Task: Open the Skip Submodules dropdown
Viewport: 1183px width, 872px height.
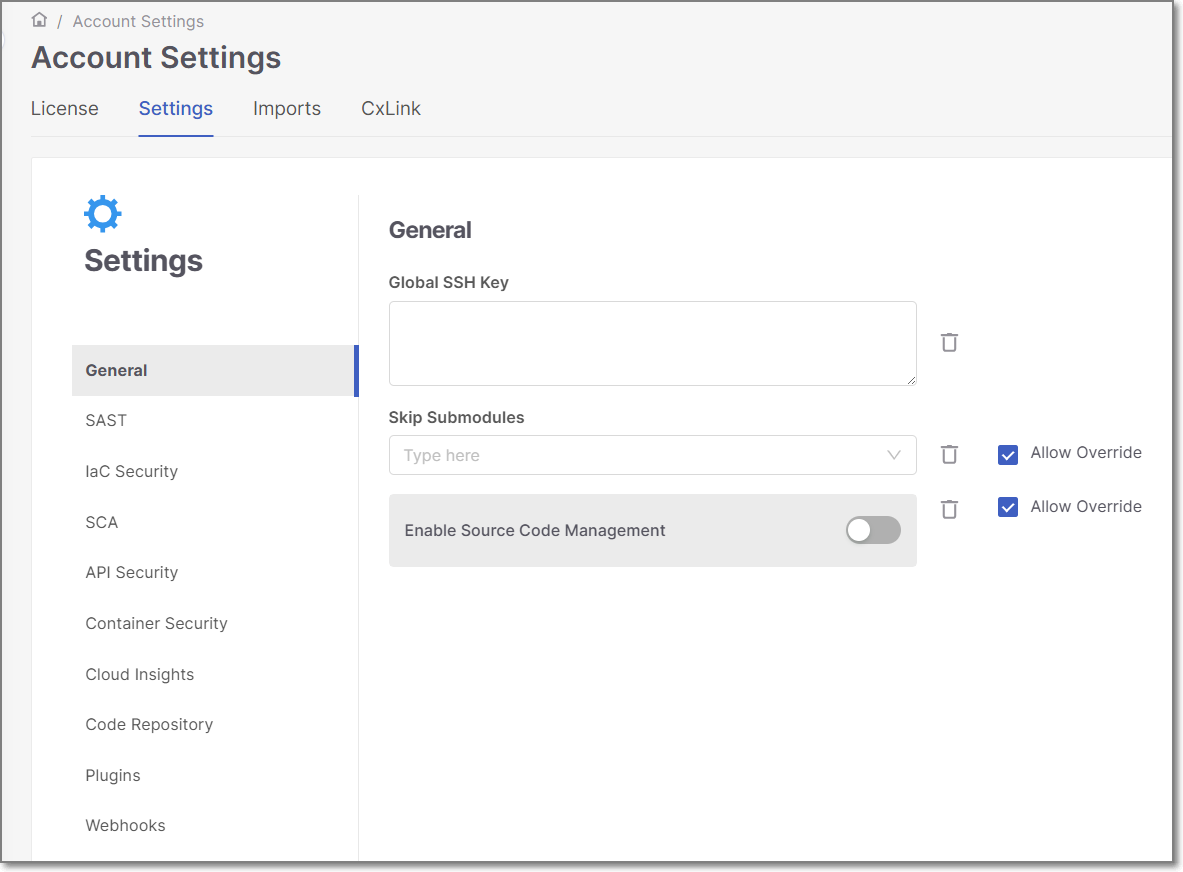Action: pyautogui.click(x=893, y=455)
